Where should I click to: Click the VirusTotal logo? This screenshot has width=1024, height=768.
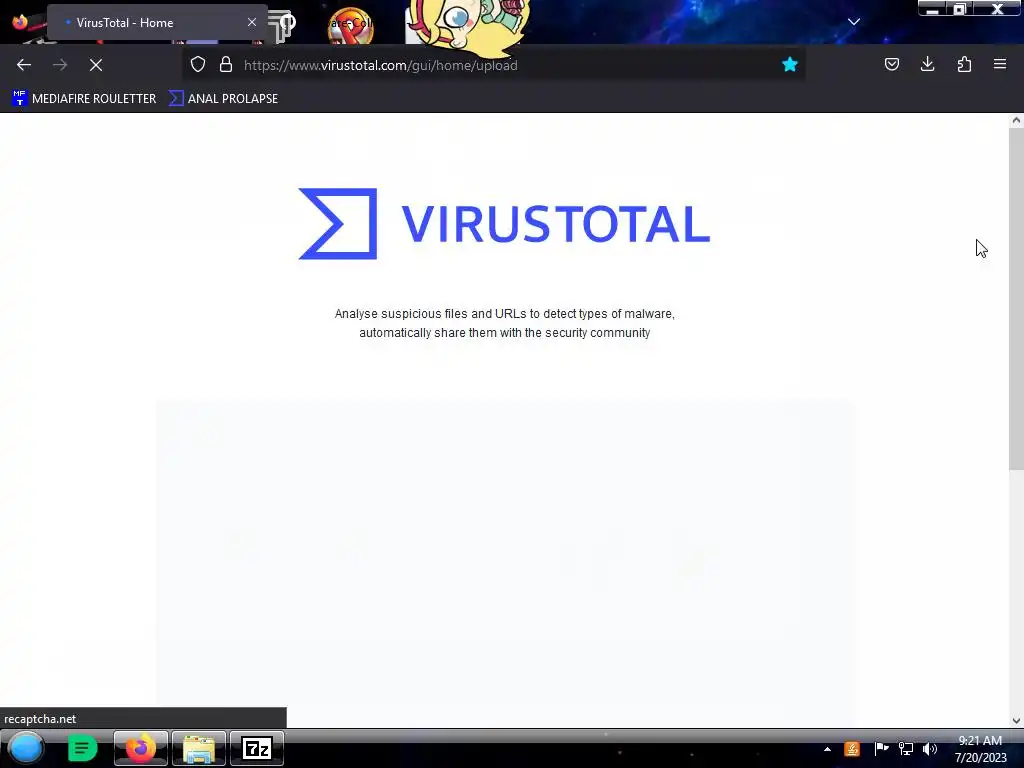[504, 224]
